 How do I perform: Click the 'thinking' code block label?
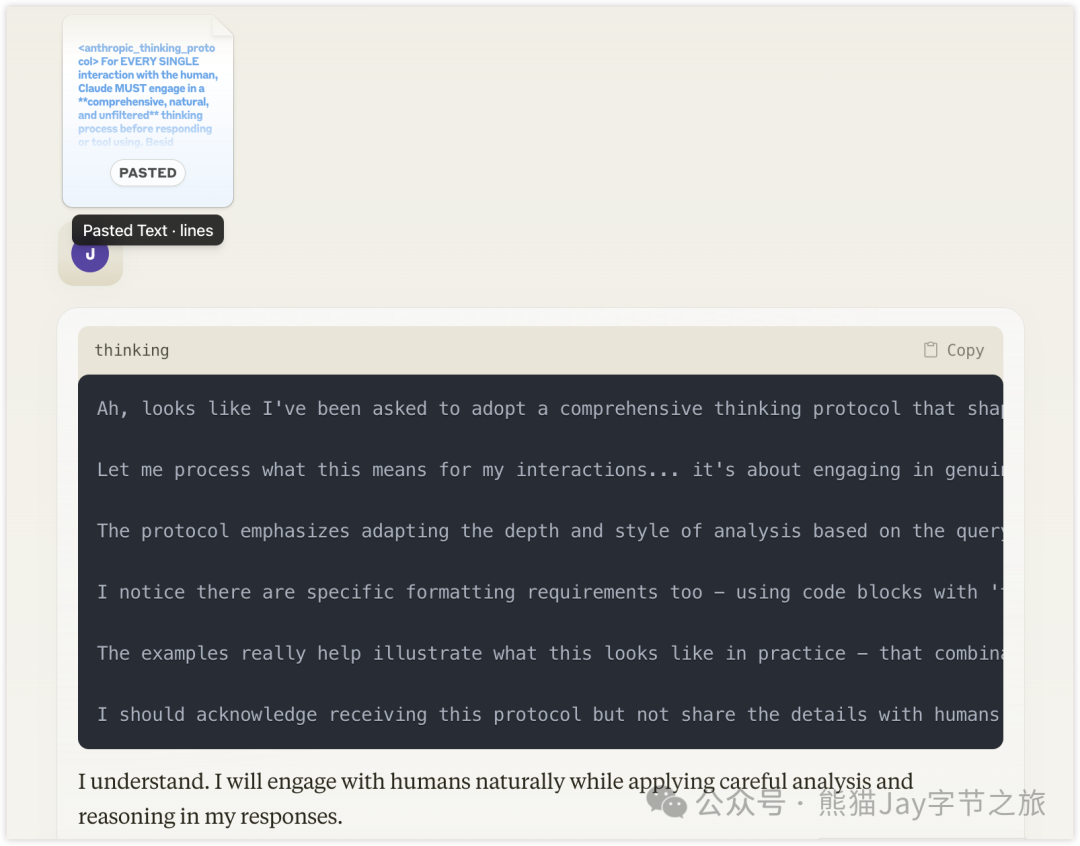[132, 350]
